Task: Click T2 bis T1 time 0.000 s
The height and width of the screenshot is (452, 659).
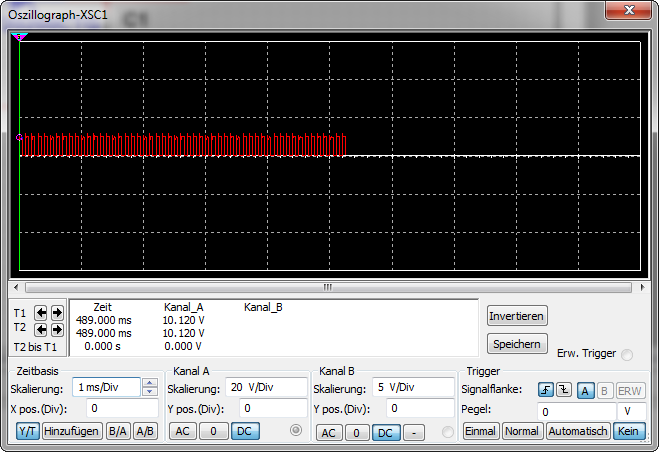Action: click(102, 346)
